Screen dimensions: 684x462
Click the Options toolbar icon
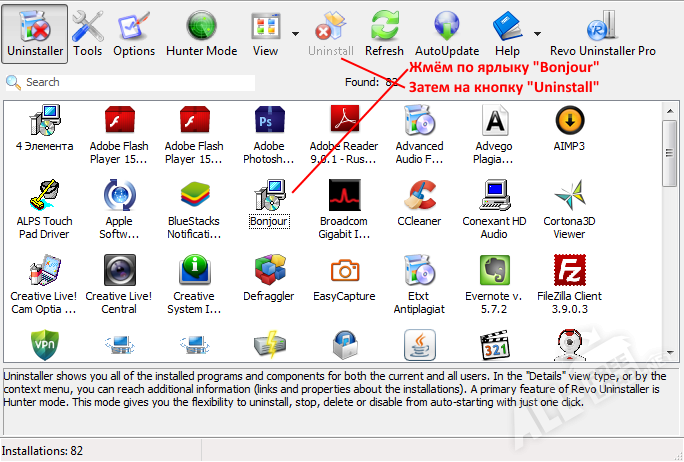[134, 33]
